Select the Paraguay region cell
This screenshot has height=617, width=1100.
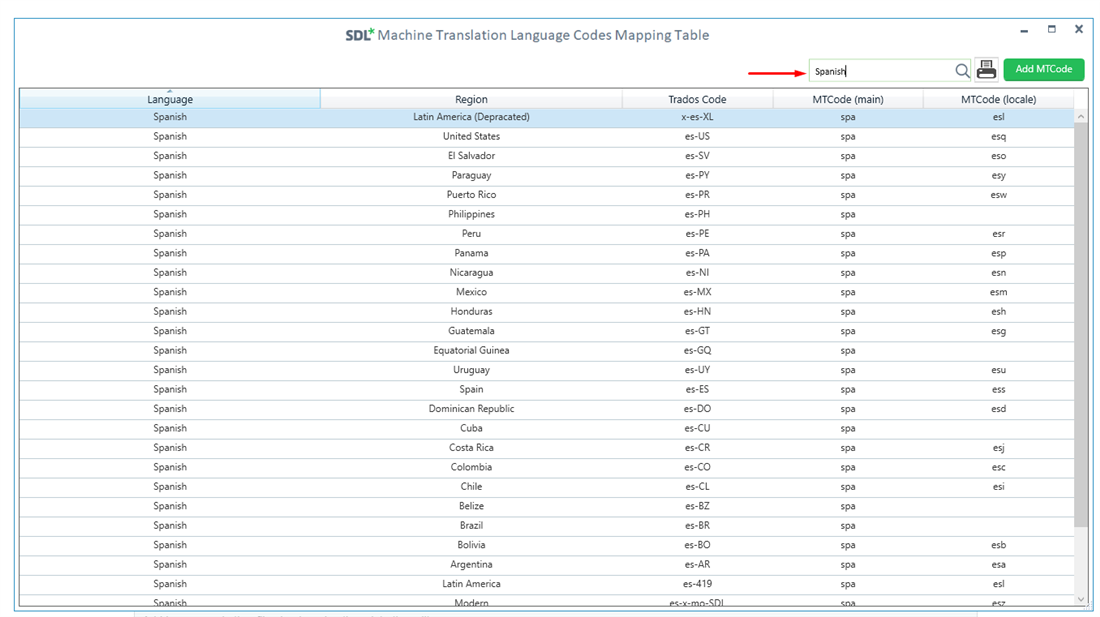point(471,175)
